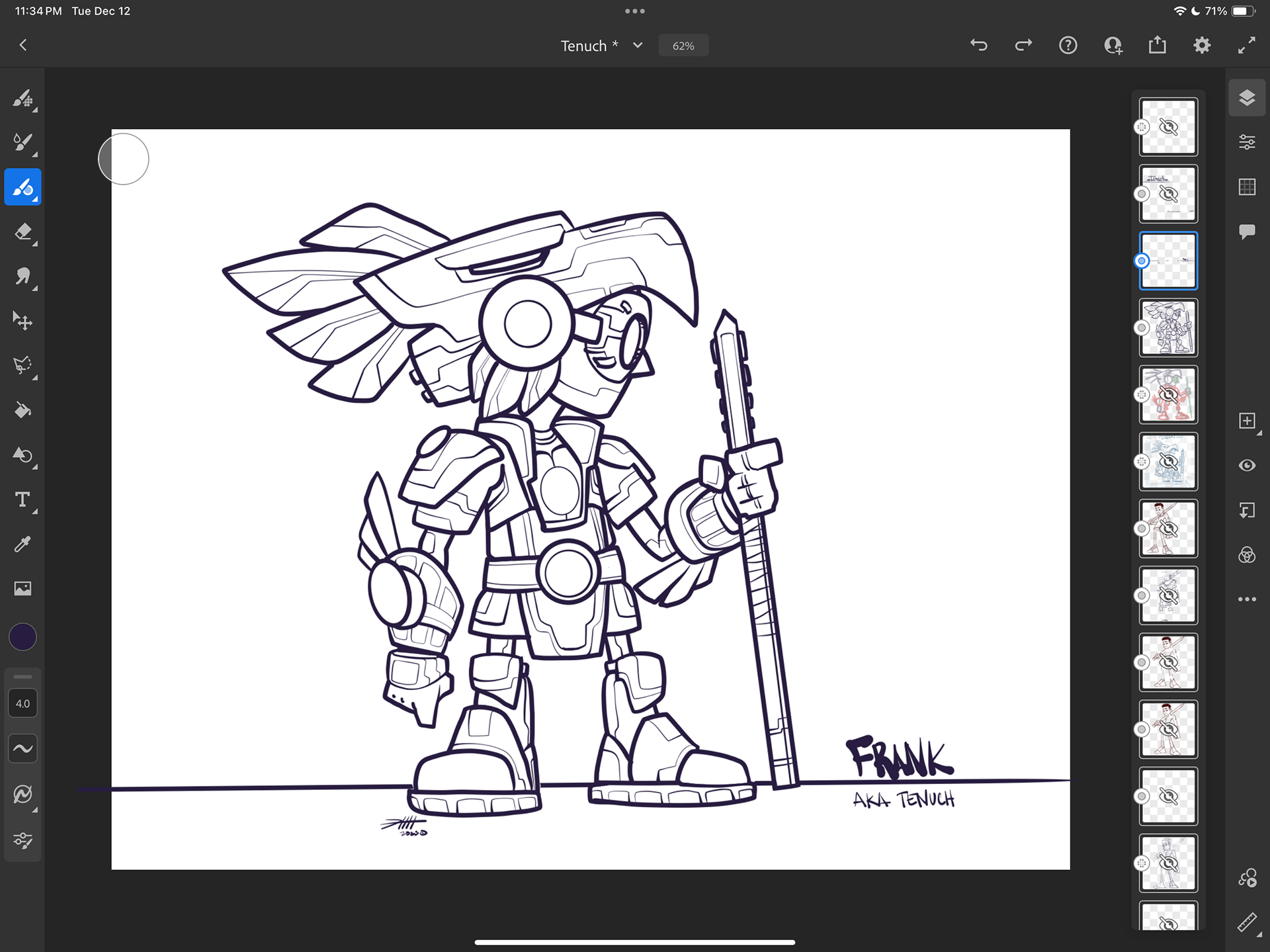Open the Place image tool
1270x952 pixels.
pos(23,589)
